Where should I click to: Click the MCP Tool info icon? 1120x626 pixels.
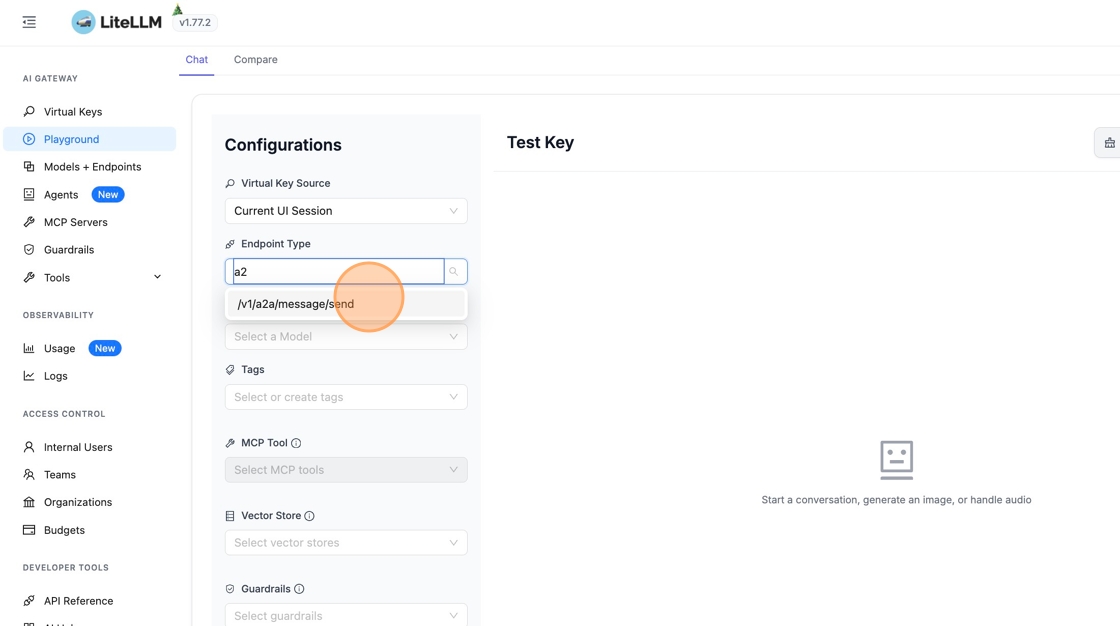point(296,443)
